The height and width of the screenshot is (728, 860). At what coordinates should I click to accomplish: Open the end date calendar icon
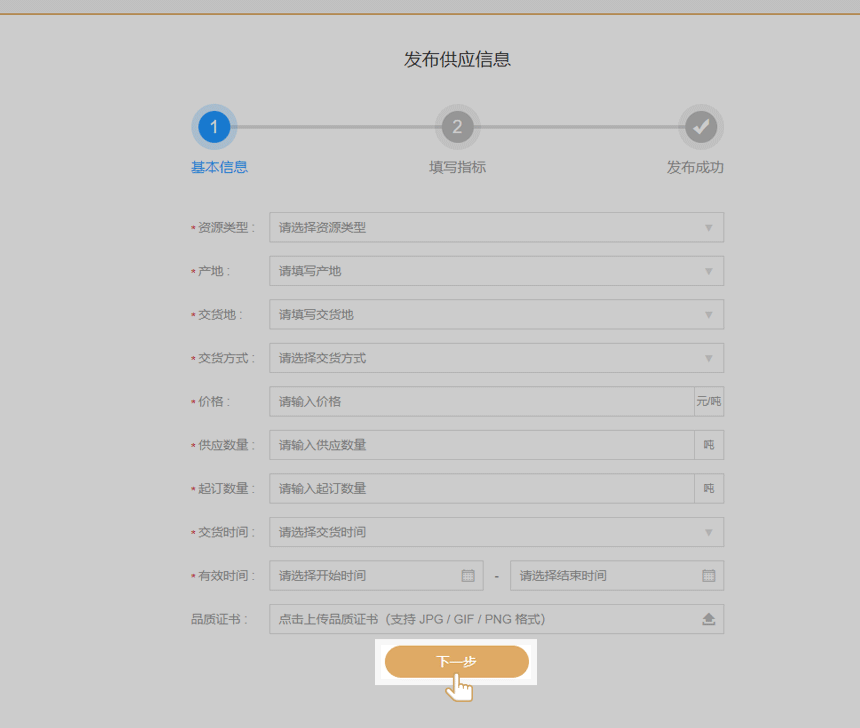[708, 576]
